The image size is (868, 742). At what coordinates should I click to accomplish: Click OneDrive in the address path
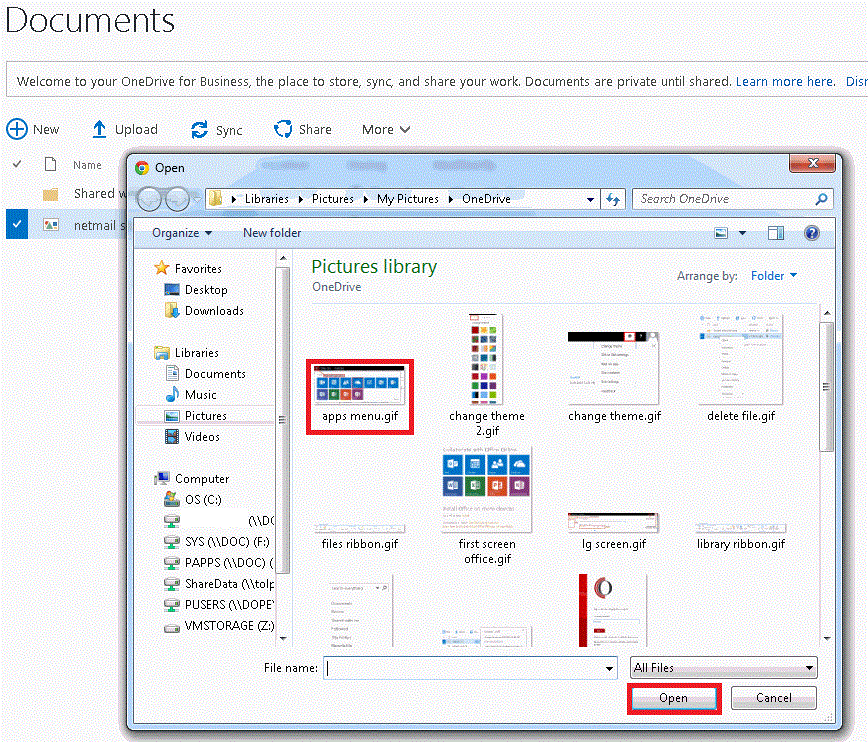tap(487, 199)
